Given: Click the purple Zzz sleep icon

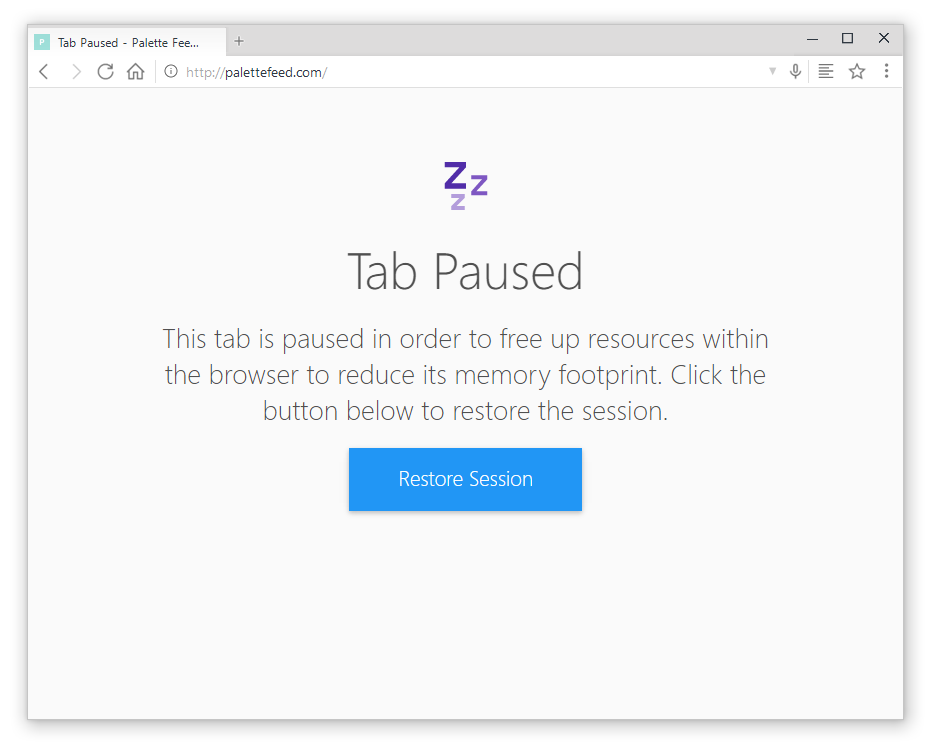Looking at the screenshot, I should tap(465, 185).
